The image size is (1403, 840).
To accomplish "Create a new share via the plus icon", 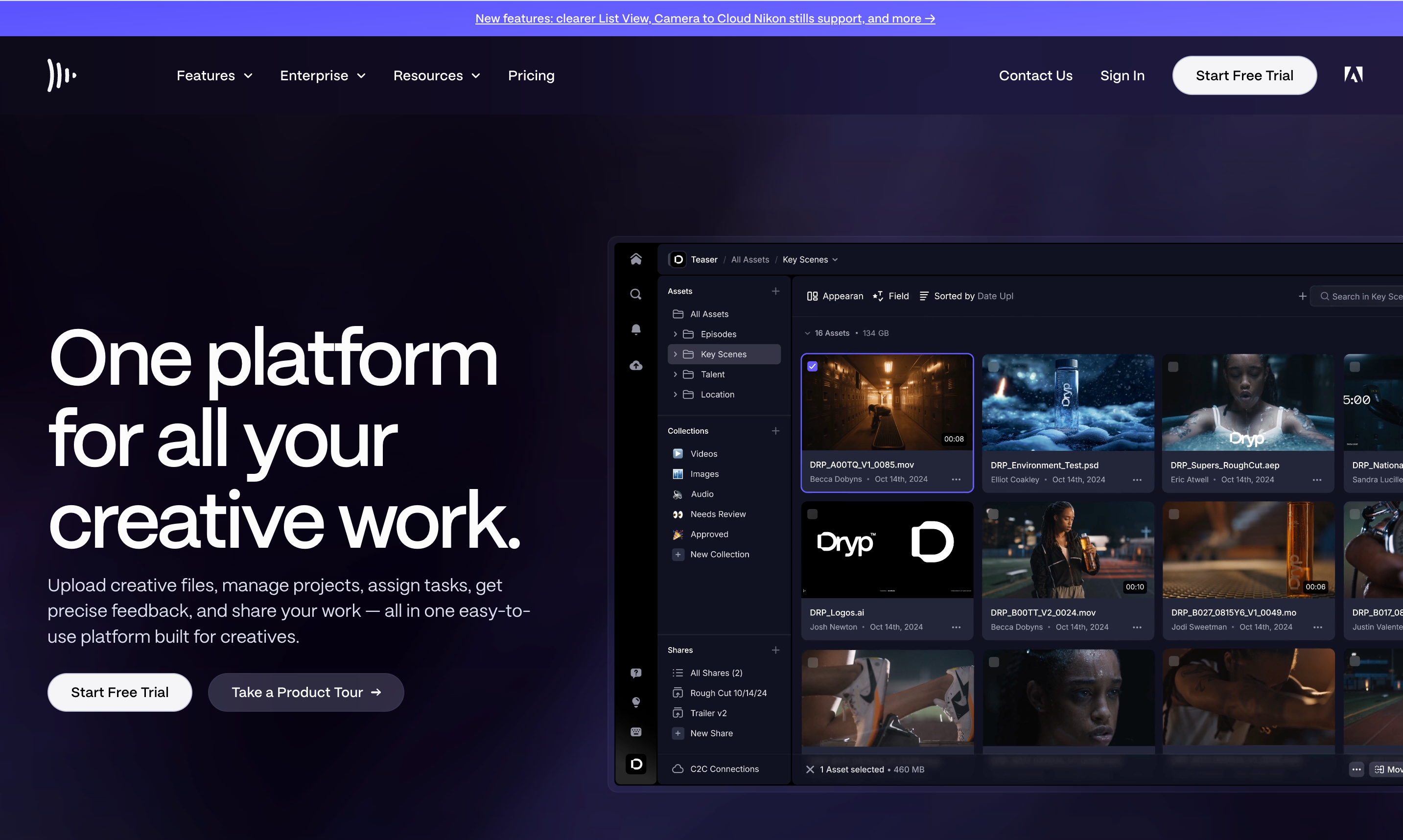I will (776, 650).
